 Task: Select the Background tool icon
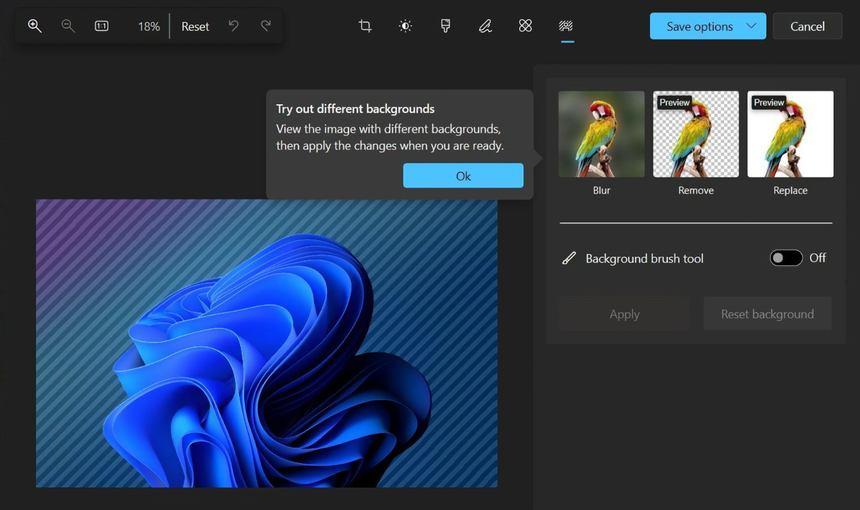tap(566, 26)
